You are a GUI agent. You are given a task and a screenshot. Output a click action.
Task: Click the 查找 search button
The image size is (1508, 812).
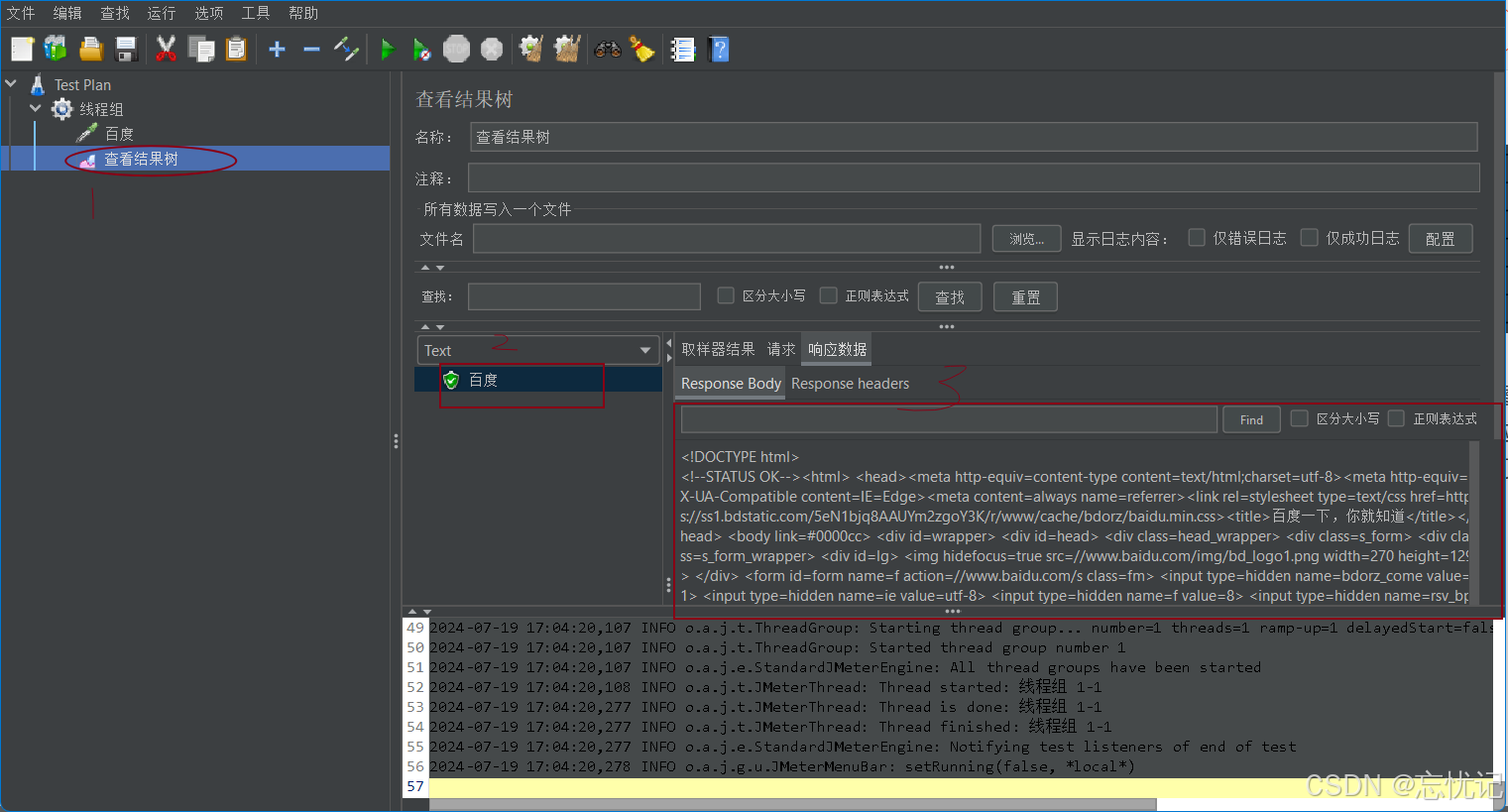tap(950, 297)
